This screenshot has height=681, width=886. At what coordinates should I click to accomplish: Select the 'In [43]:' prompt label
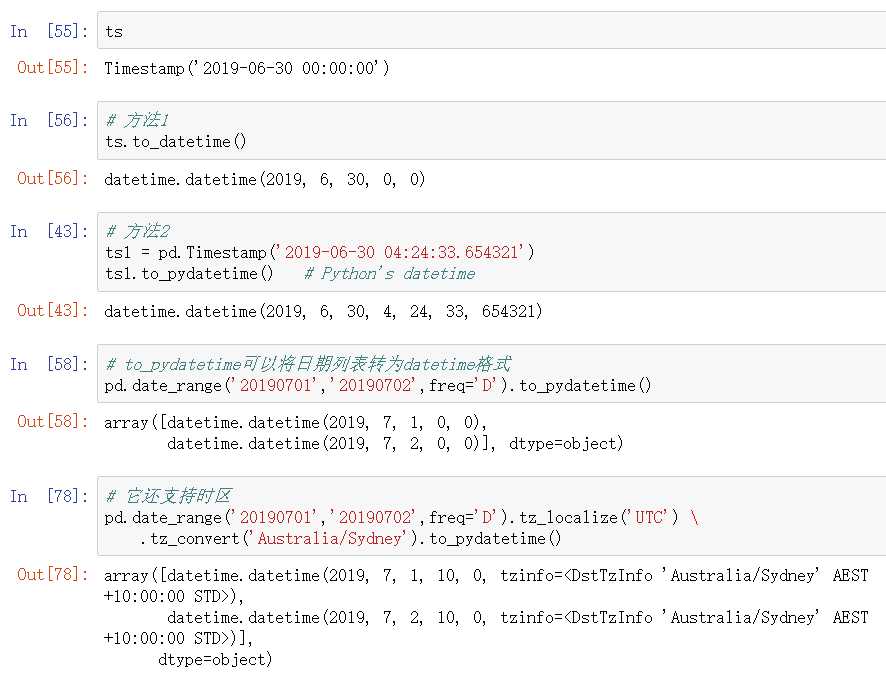49,231
